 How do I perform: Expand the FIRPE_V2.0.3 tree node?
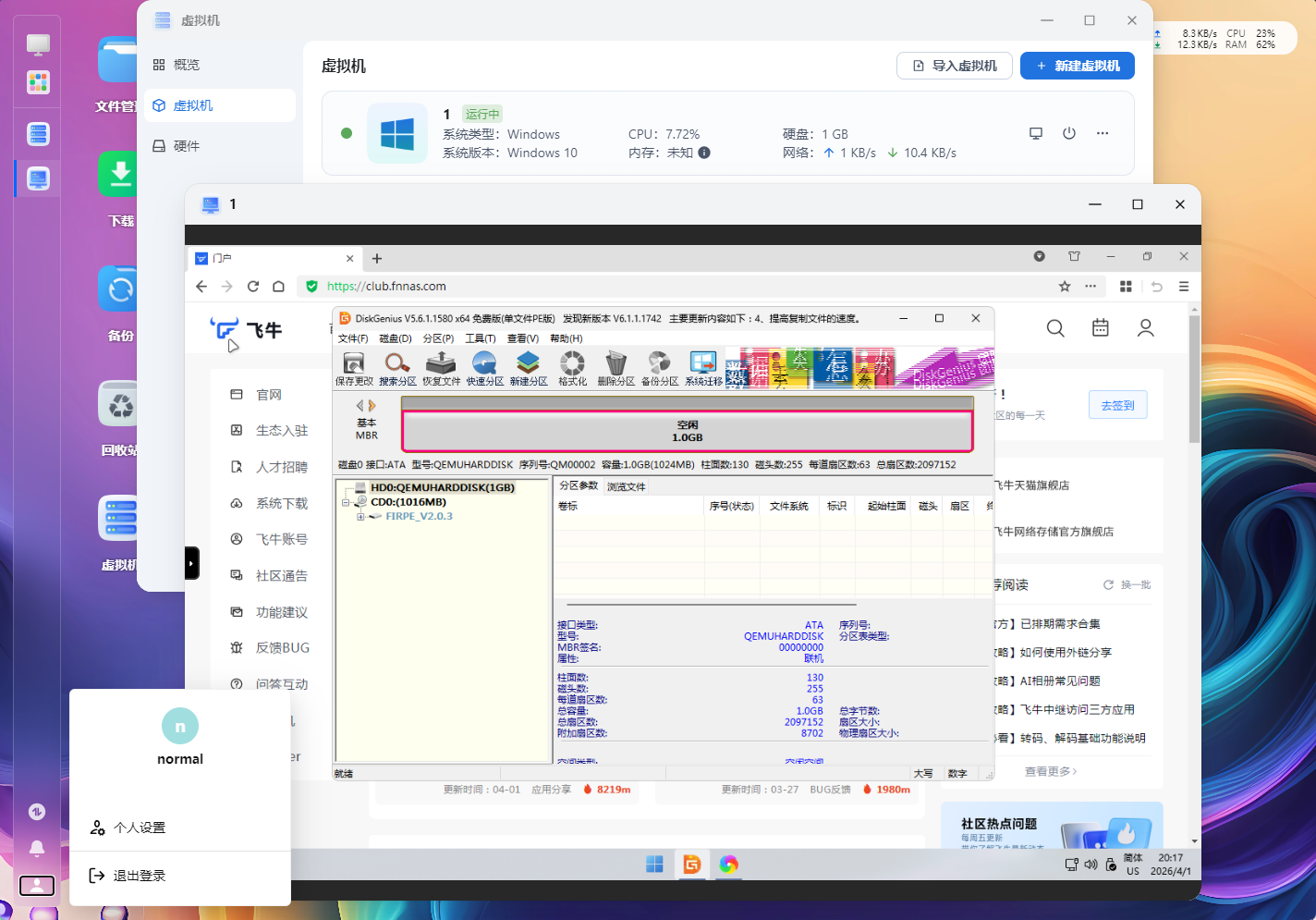tap(360, 517)
